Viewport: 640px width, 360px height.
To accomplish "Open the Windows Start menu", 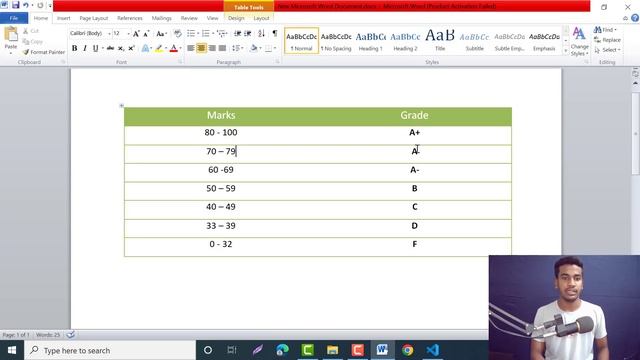I will tap(12, 350).
